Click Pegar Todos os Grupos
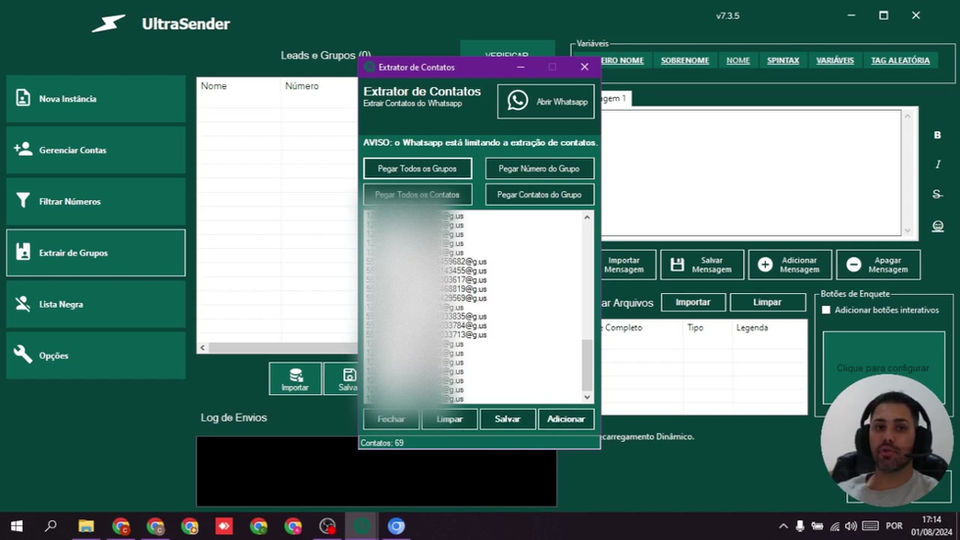 418,168
